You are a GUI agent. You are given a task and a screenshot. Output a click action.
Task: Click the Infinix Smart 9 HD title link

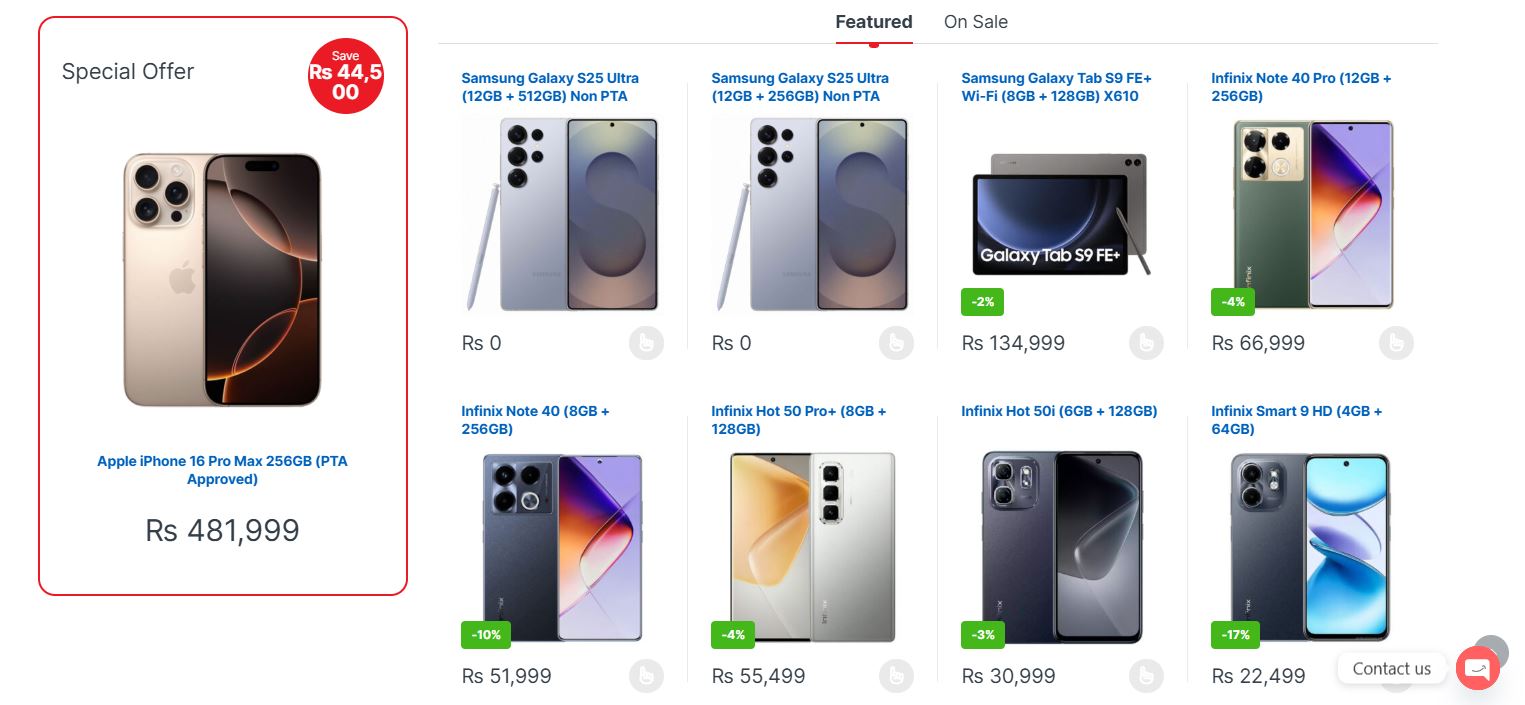(x=1296, y=420)
